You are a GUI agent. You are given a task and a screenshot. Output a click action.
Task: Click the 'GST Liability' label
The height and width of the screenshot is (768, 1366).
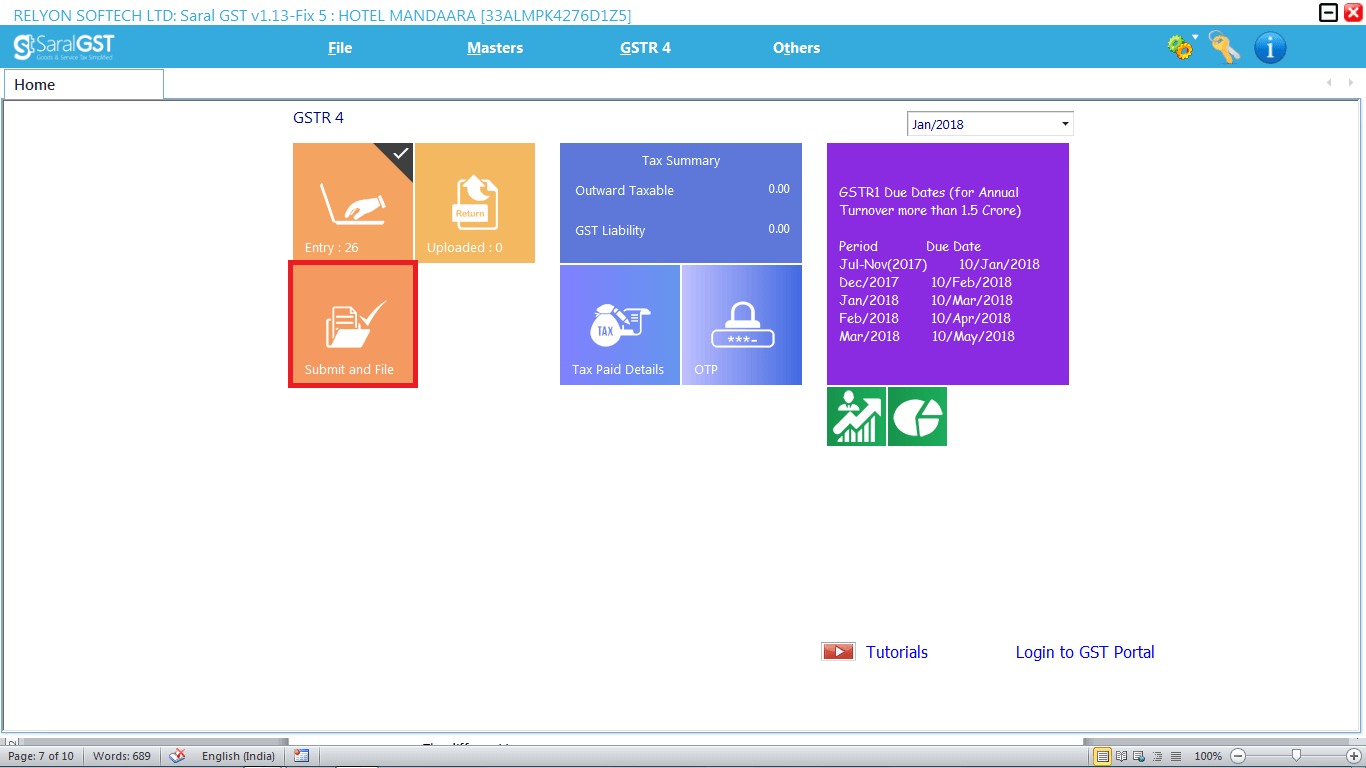(610, 231)
